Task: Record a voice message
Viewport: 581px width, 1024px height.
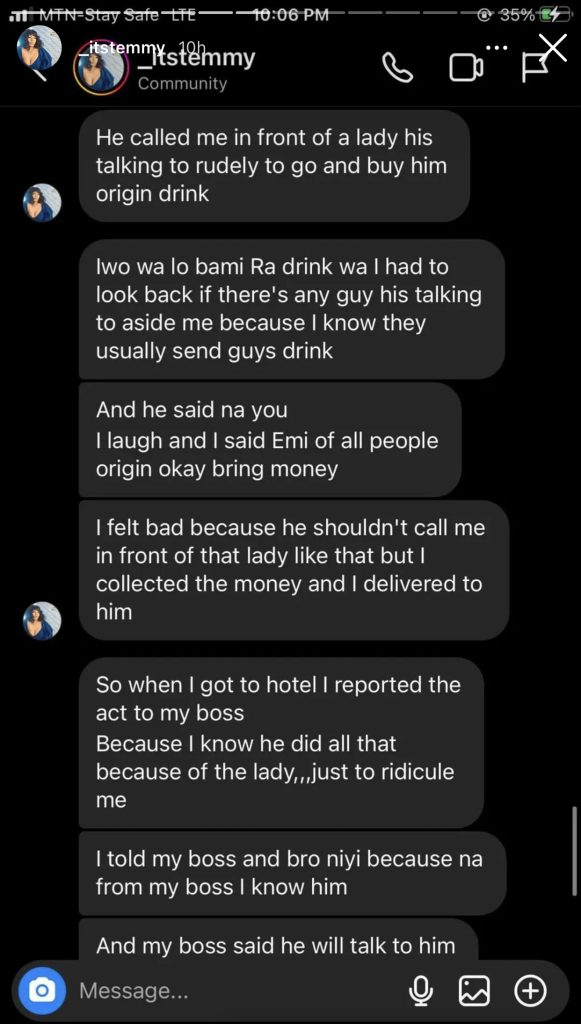Action: click(420, 990)
